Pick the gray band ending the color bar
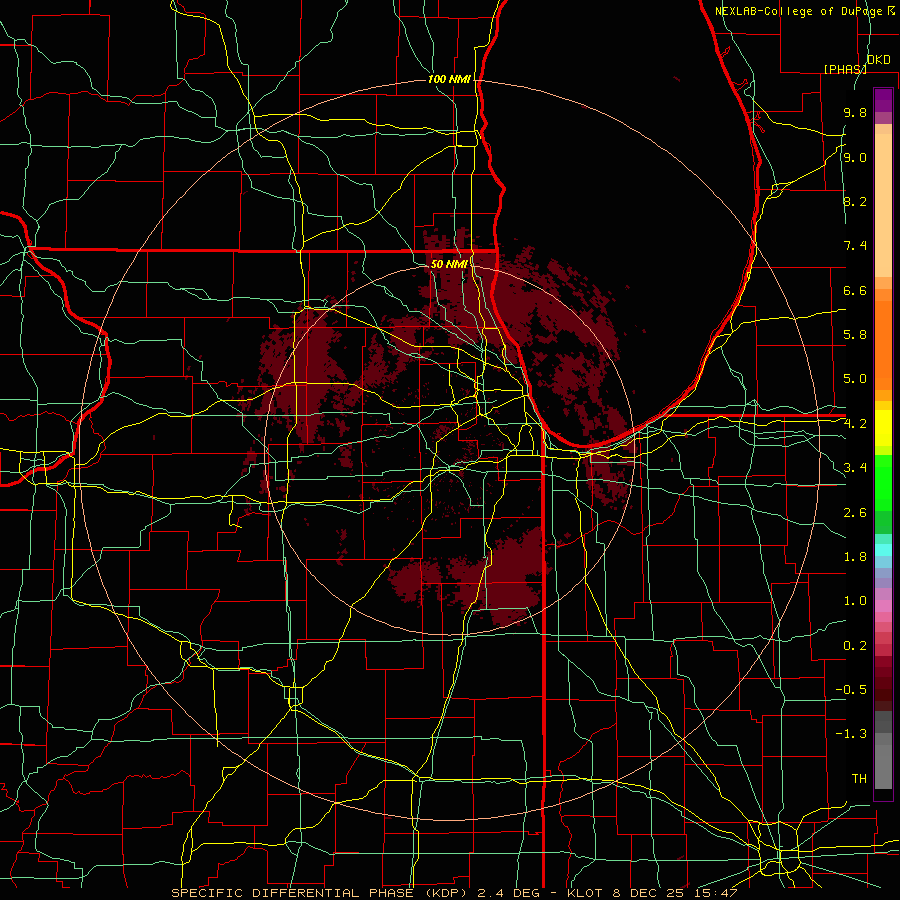The height and width of the screenshot is (900, 900). click(x=883, y=766)
